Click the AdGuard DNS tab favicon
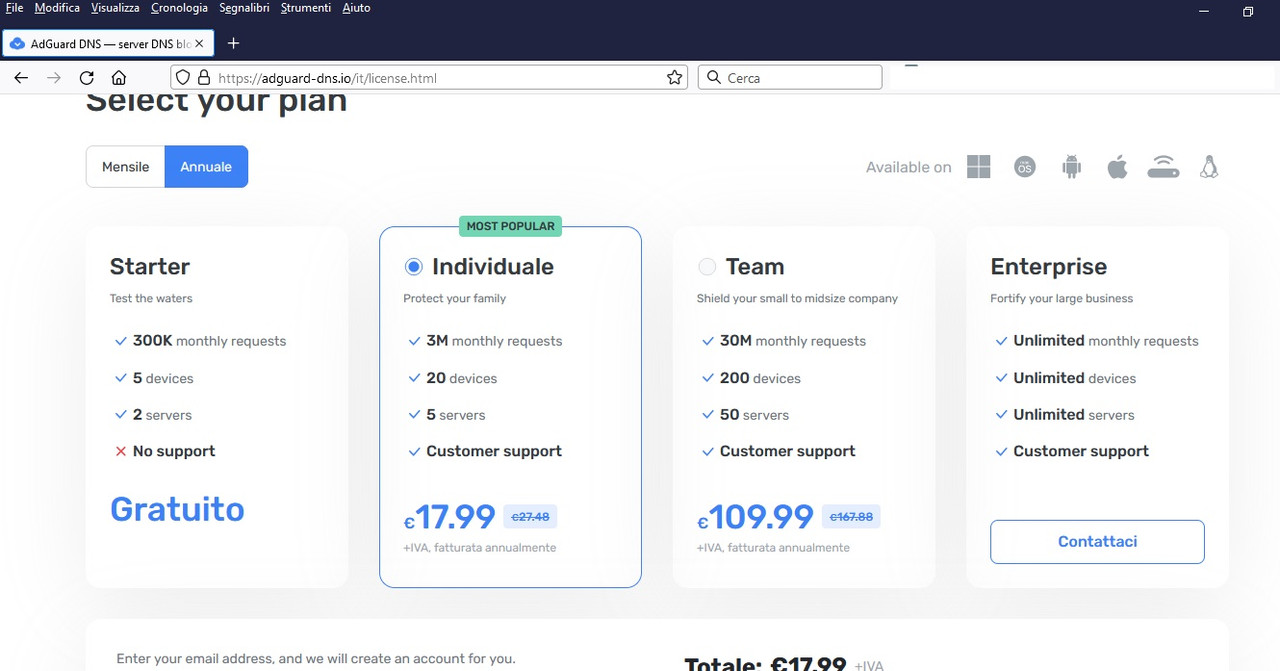This screenshot has height=671, width=1280. [17, 44]
